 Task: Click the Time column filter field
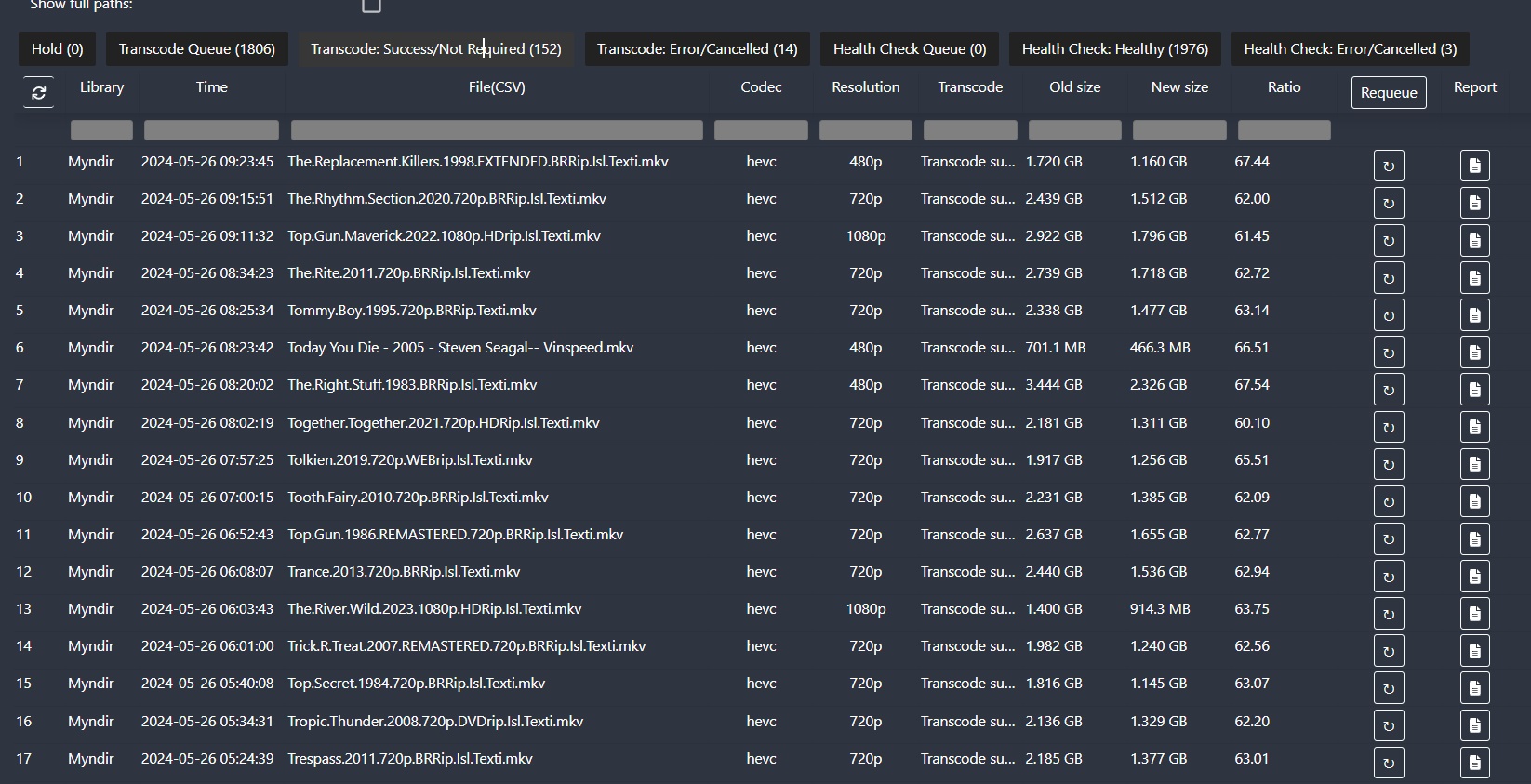(211, 130)
